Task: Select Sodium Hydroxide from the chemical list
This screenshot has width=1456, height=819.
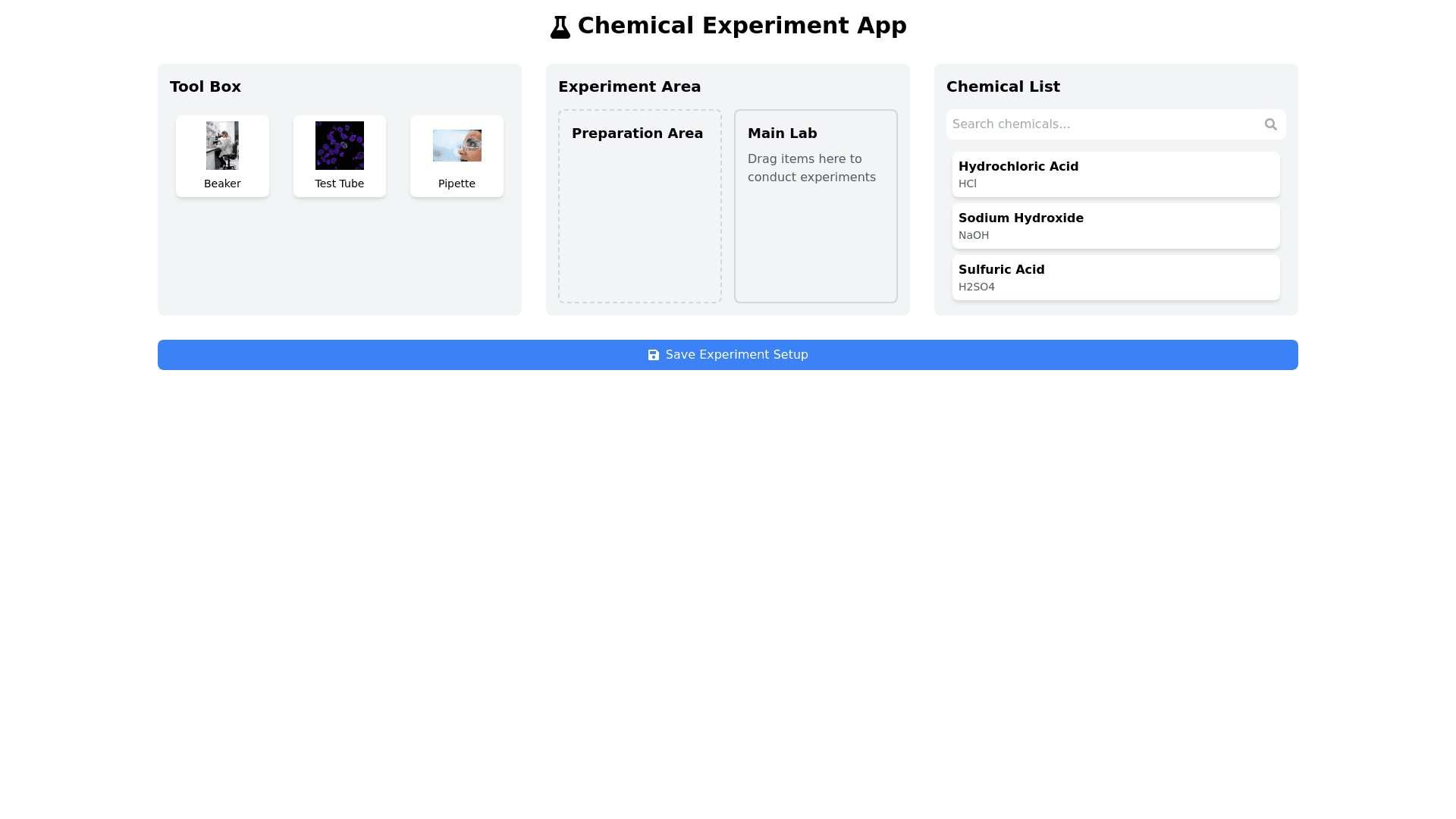Action: [x=1116, y=226]
